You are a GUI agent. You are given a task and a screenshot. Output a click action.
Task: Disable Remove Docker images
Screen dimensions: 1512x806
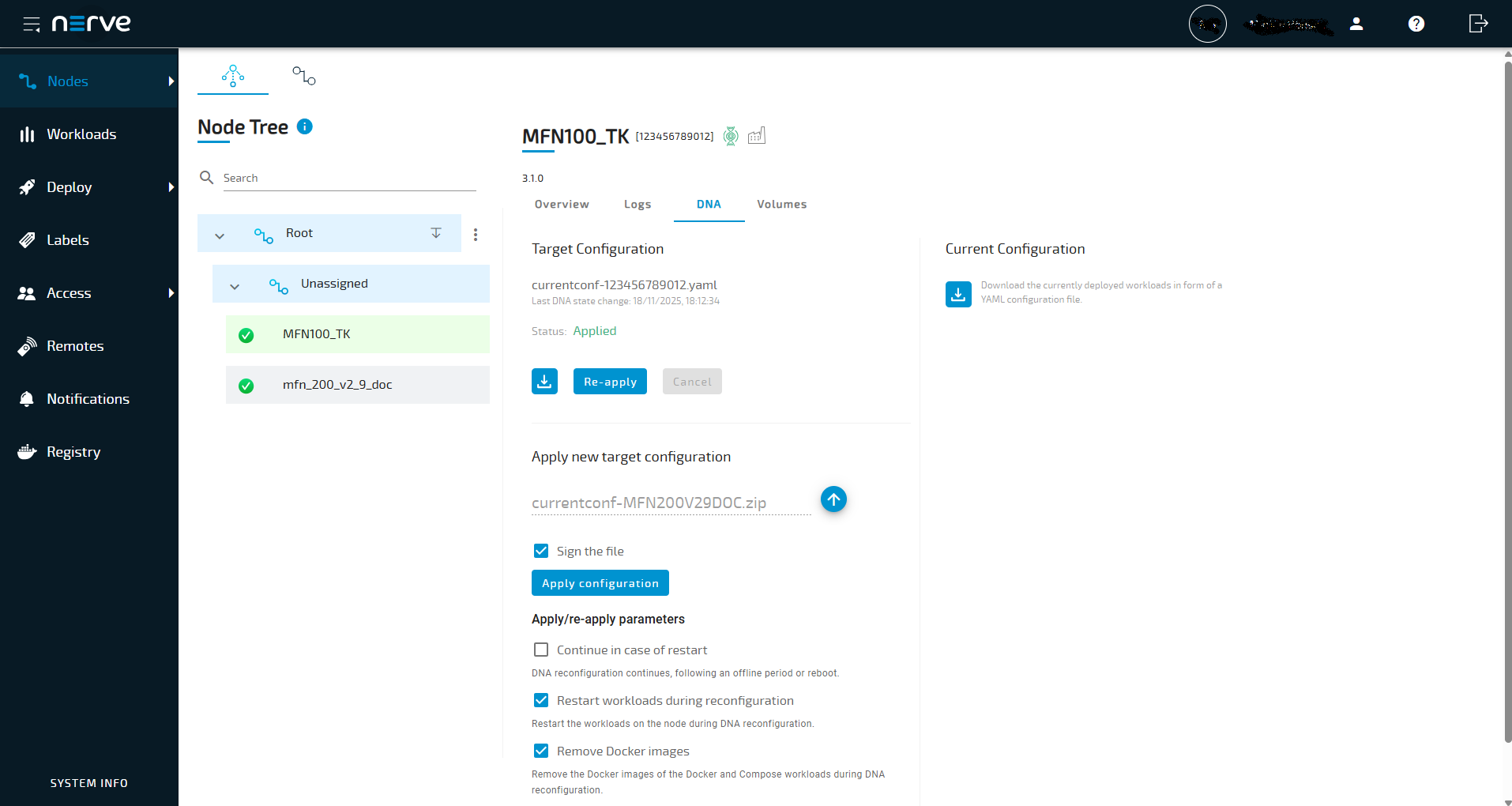[x=540, y=751]
